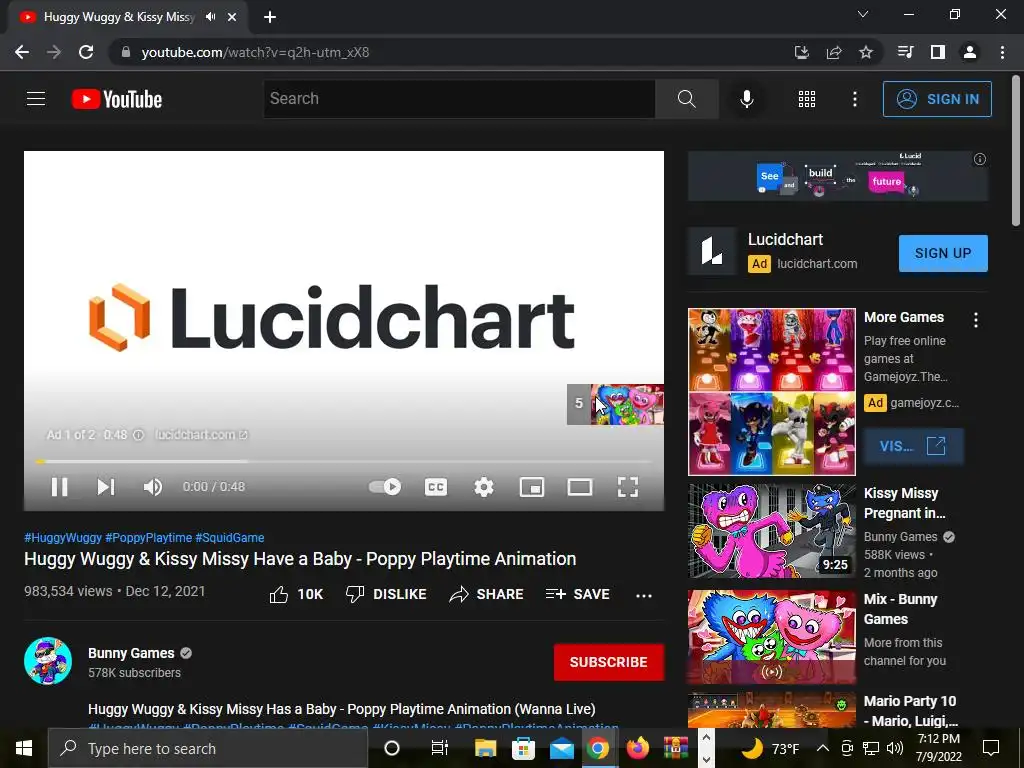Click Sign In button
The image size is (1024, 768).
pos(937,99)
